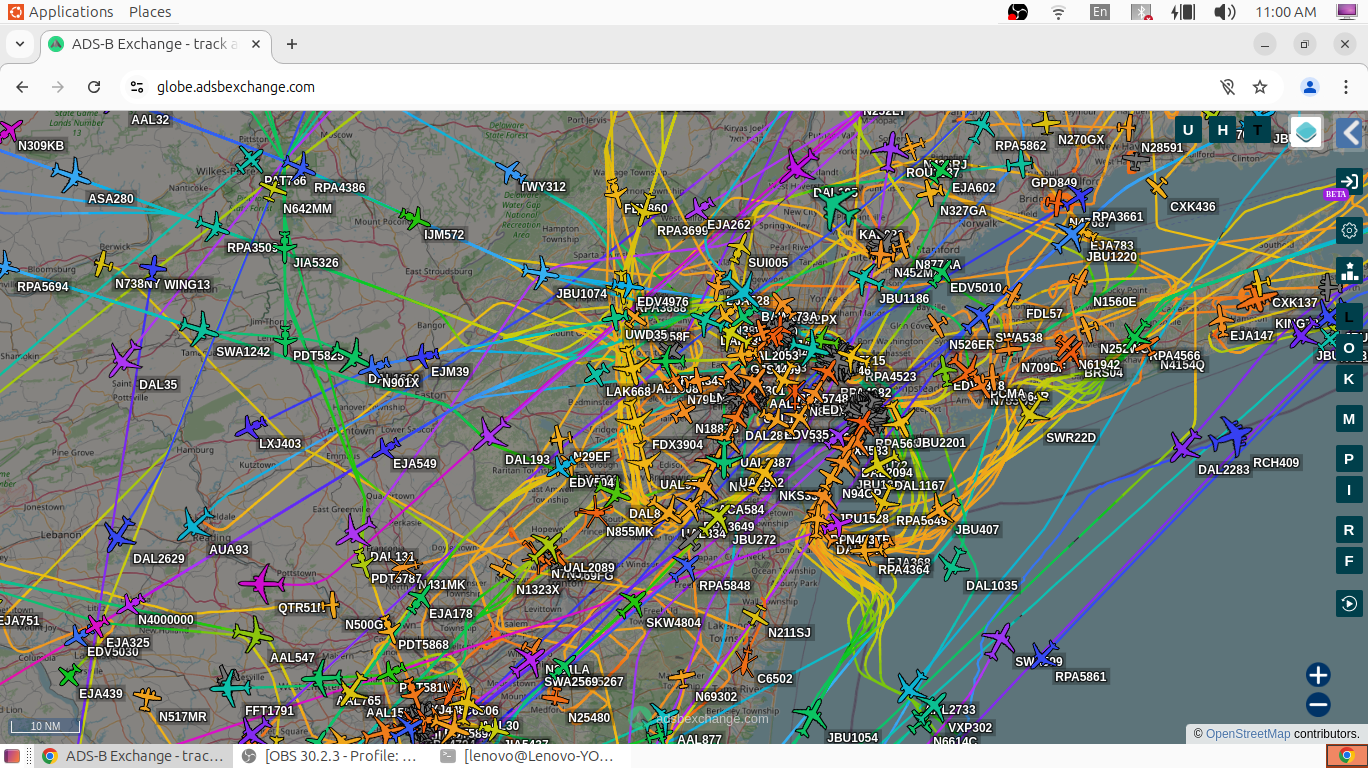Image resolution: width=1368 pixels, height=768 pixels.
Task: Bookmark this page with the star
Action: click(x=1260, y=87)
